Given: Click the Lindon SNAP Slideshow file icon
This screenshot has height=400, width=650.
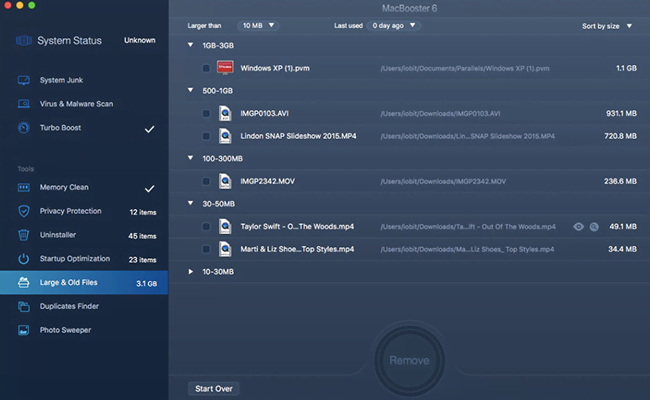Looking at the screenshot, I should pyautogui.click(x=225, y=136).
